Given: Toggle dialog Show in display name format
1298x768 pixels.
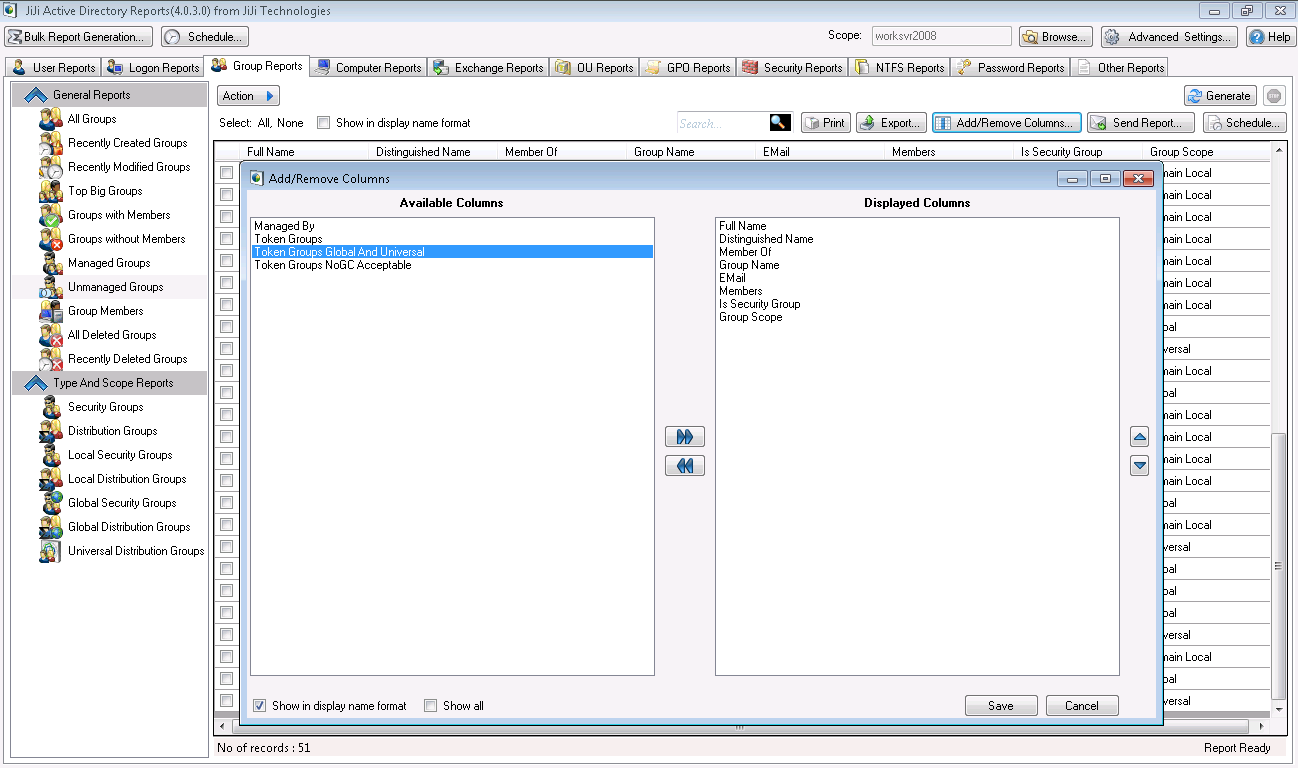Looking at the screenshot, I should click(260, 705).
